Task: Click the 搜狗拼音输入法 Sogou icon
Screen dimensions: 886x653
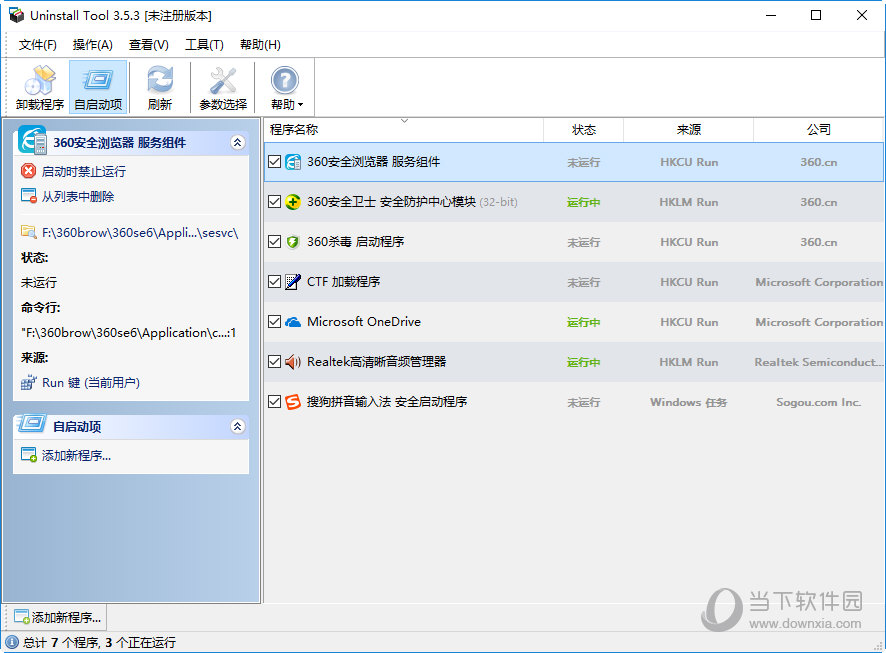Action: pos(293,402)
